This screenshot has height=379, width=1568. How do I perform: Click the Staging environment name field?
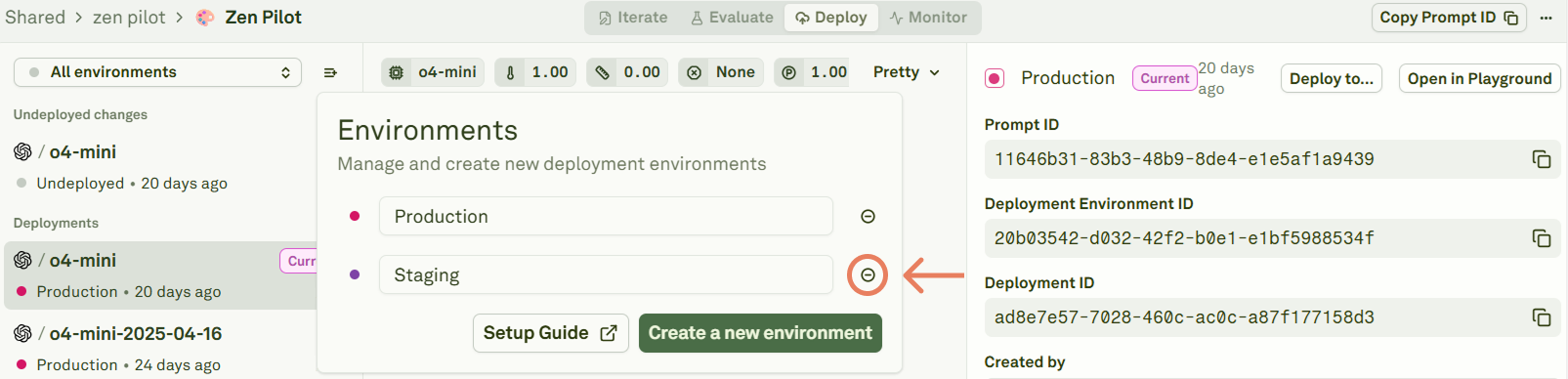(x=606, y=275)
